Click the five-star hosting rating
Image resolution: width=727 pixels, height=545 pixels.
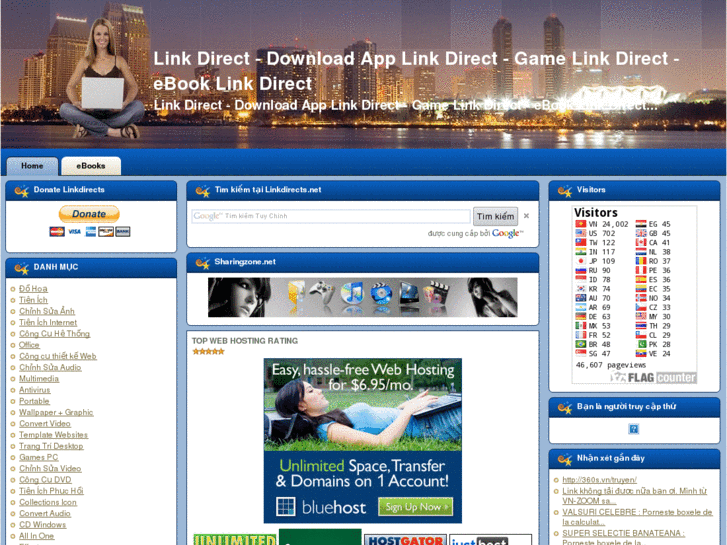[x=208, y=352]
